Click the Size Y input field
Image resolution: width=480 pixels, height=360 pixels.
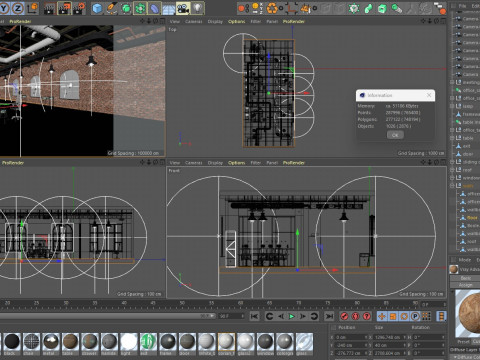[x=389, y=345]
